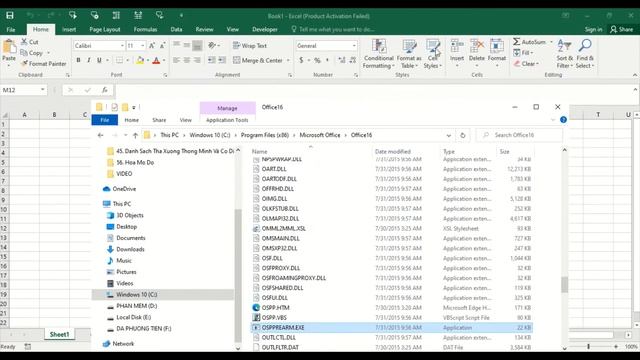
Task: Open the font size 11 dropdown
Action: click(x=142, y=46)
